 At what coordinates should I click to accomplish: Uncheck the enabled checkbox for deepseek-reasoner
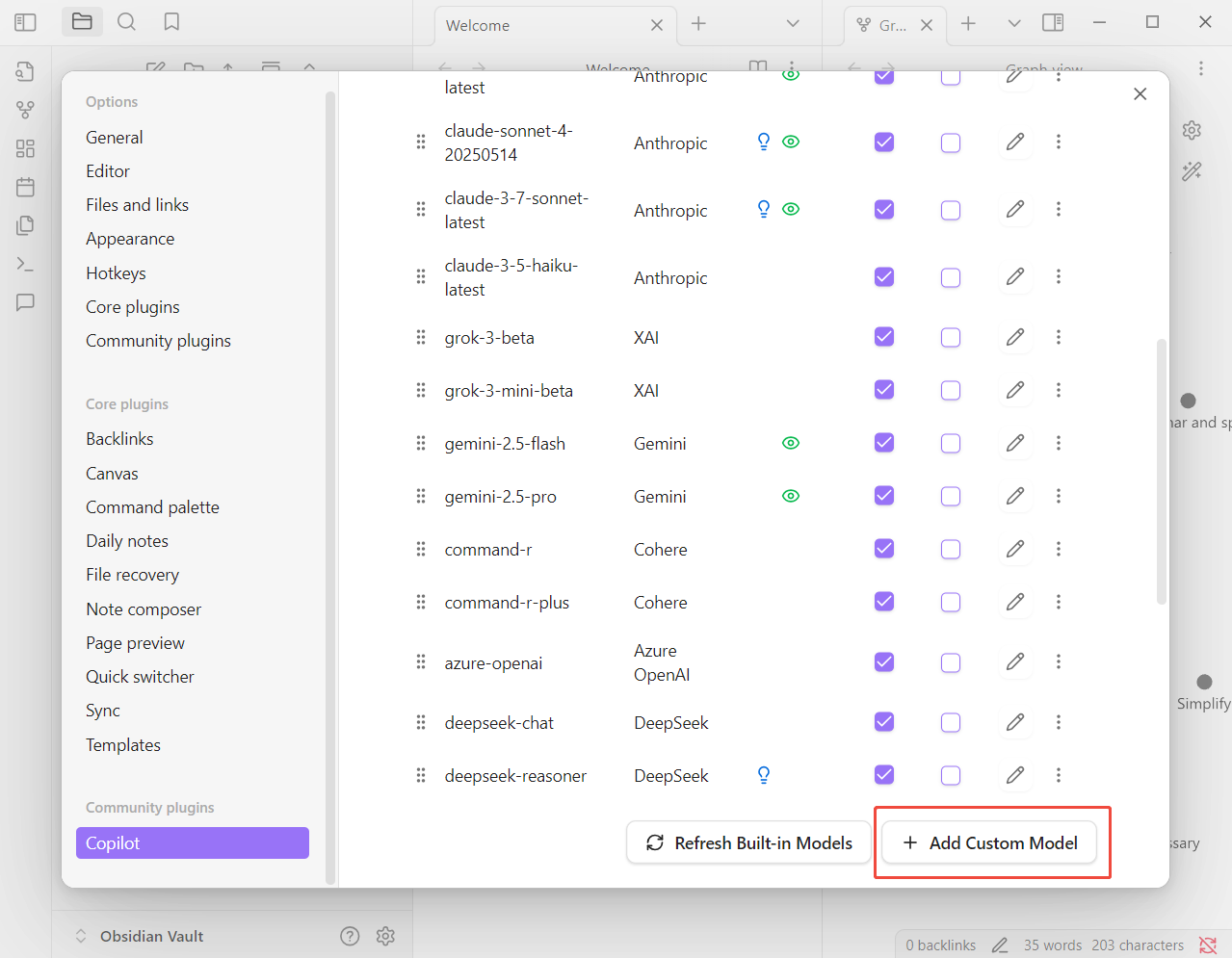tap(884, 775)
